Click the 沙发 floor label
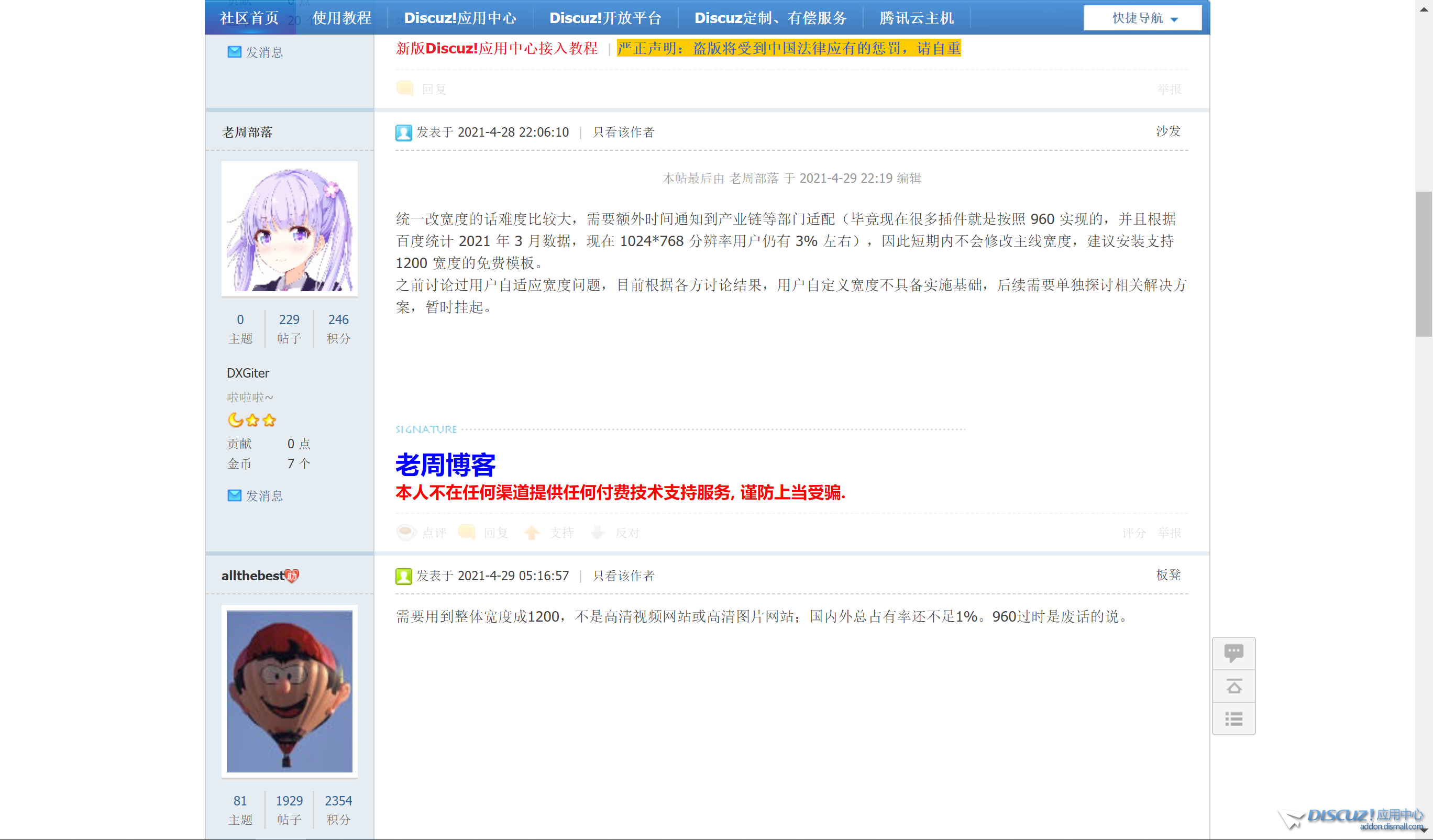The height and width of the screenshot is (840, 1433). (1169, 131)
